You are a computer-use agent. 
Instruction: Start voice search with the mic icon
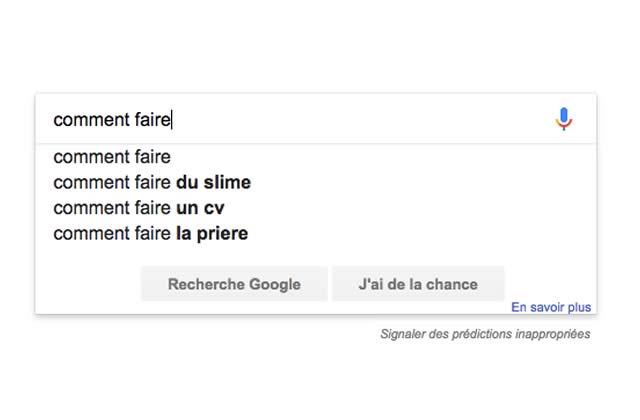tap(564, 120)
